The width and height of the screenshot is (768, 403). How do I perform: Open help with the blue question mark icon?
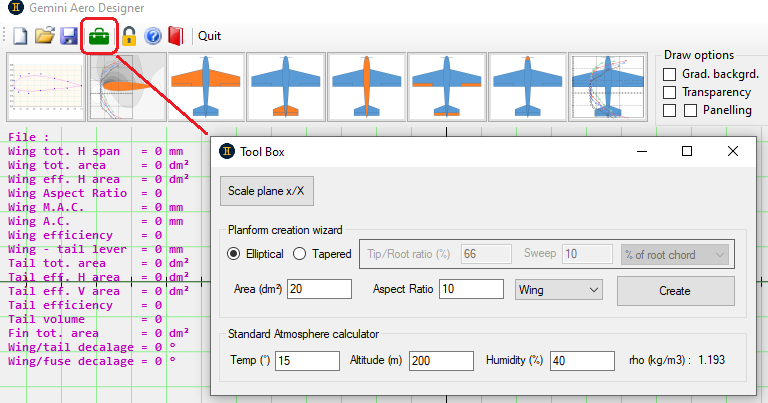153,36
